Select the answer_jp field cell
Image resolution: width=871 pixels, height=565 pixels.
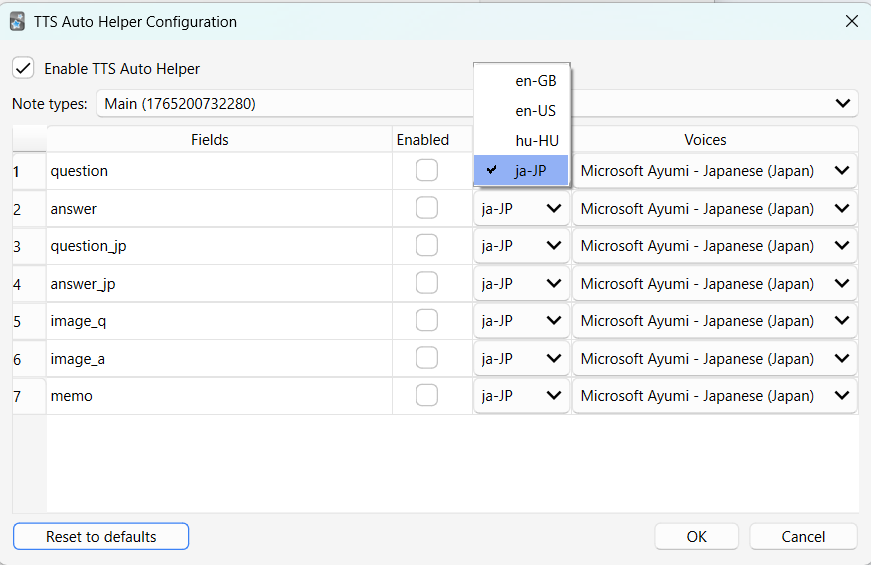coord(218,284)
